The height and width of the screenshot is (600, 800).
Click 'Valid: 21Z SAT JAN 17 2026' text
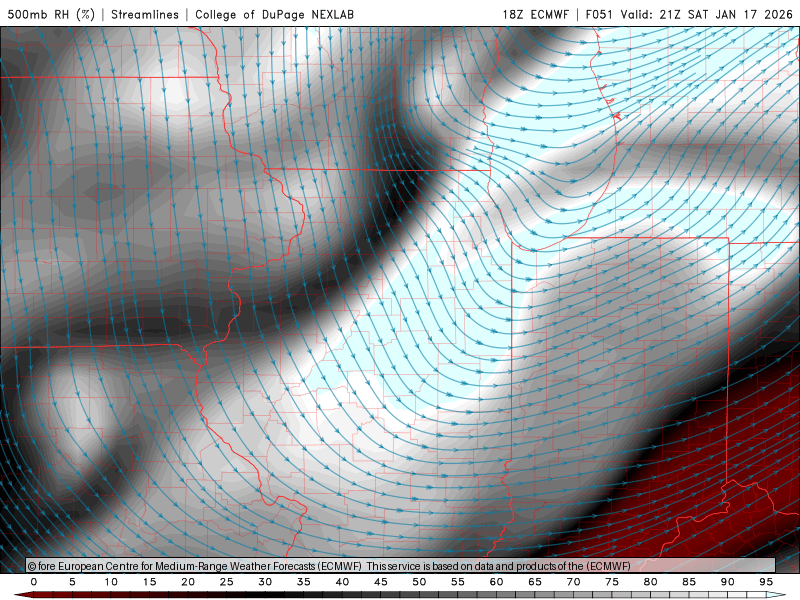pos(707,14)
